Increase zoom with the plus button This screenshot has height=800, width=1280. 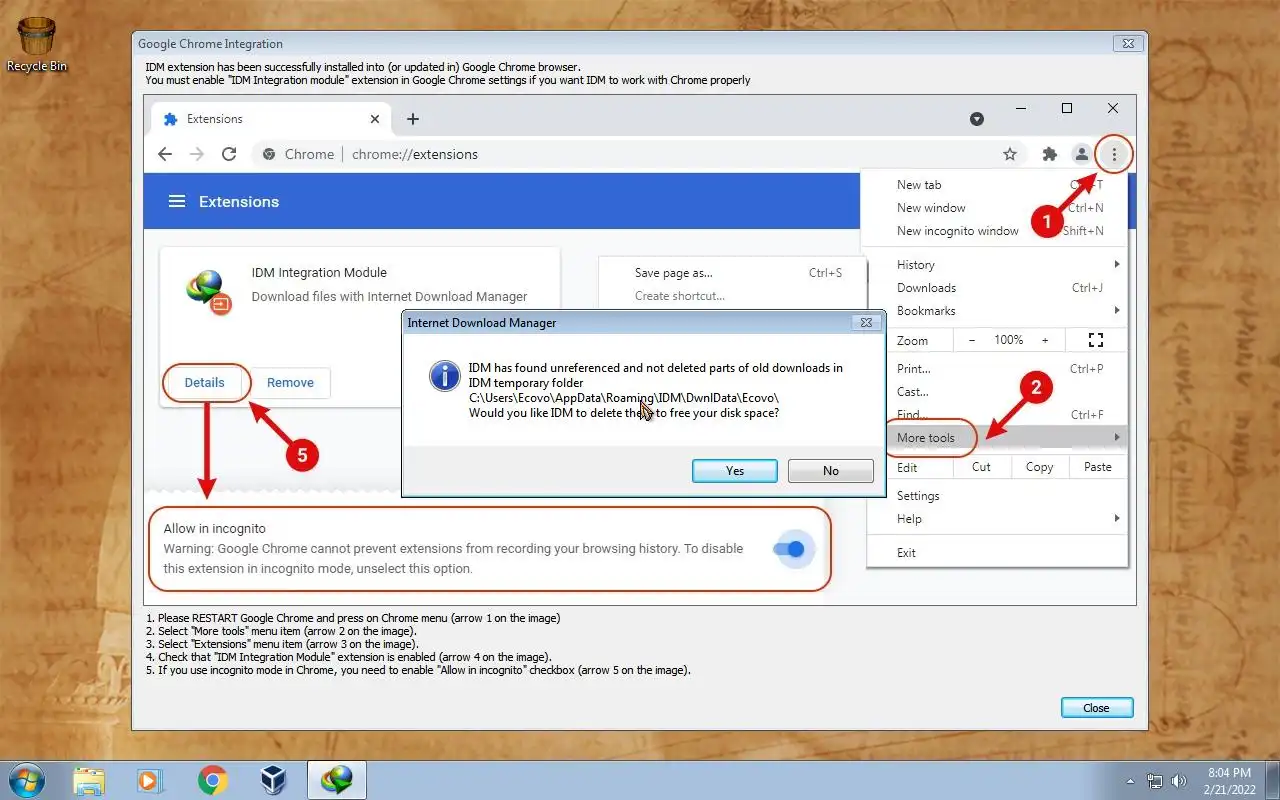(x=1045, y=341)
